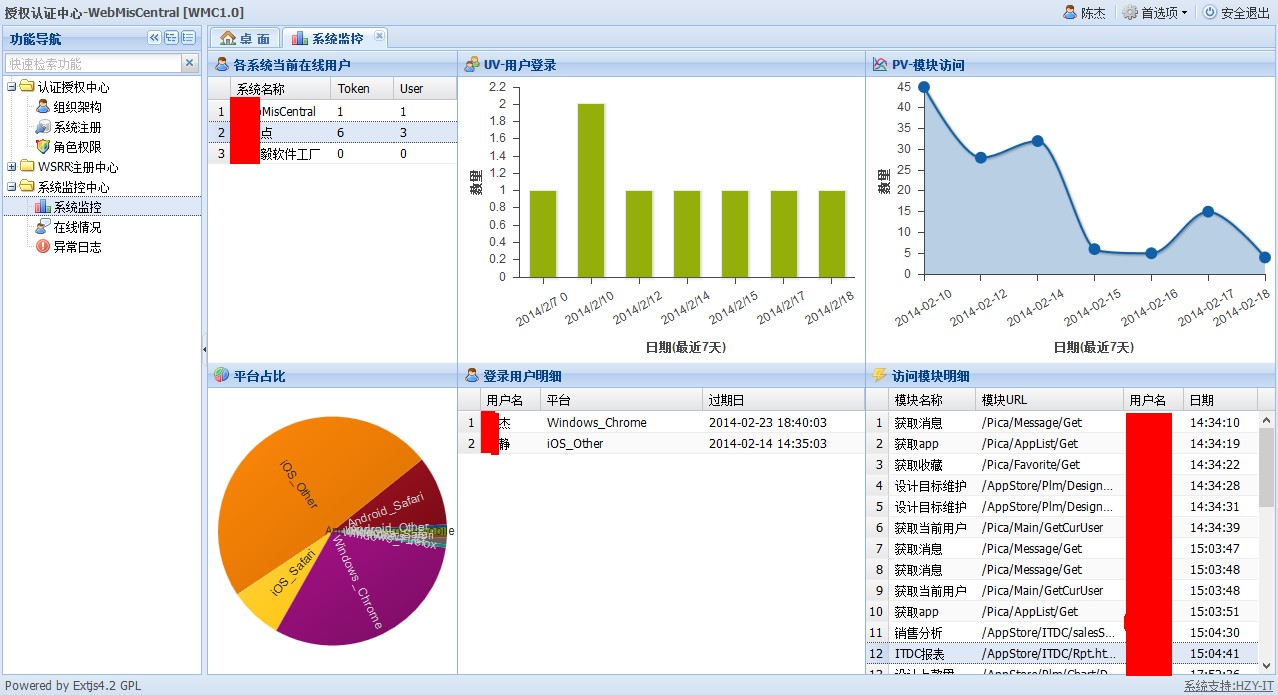The height and width of the screenshot is (695, 1278).
Task: Sort by the Token column header
Action: [x=354, y=89]
